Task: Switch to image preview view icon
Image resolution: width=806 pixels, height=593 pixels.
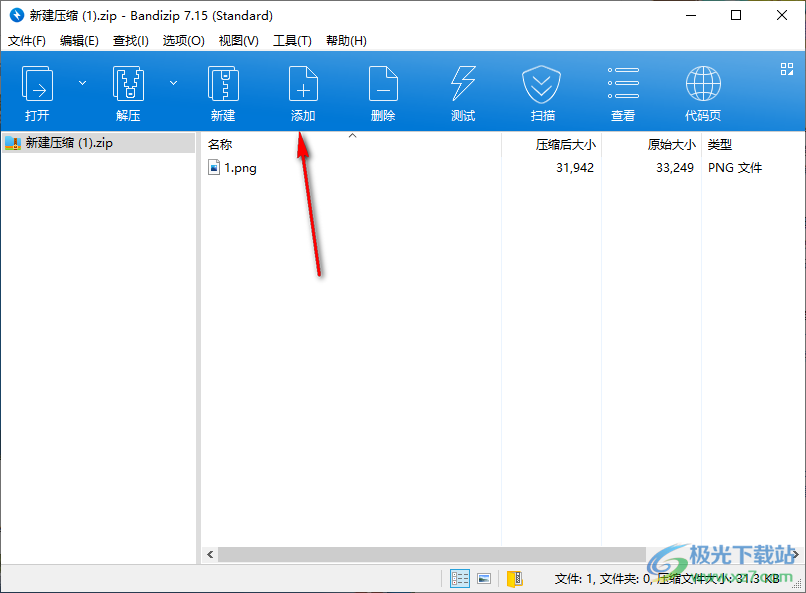Action: 484,579
